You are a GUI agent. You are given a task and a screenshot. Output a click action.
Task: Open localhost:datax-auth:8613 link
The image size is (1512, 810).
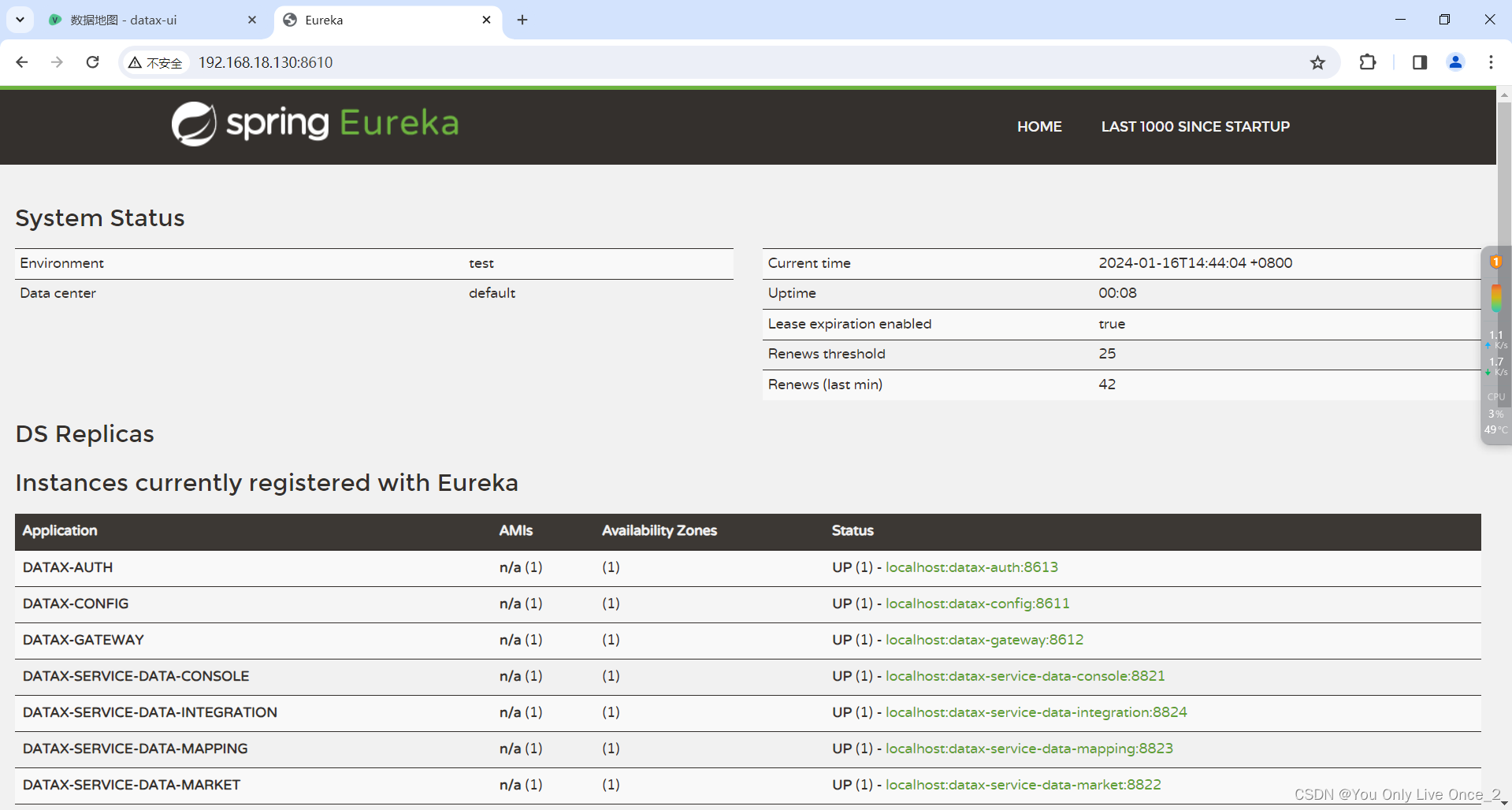tap(971, 567)
